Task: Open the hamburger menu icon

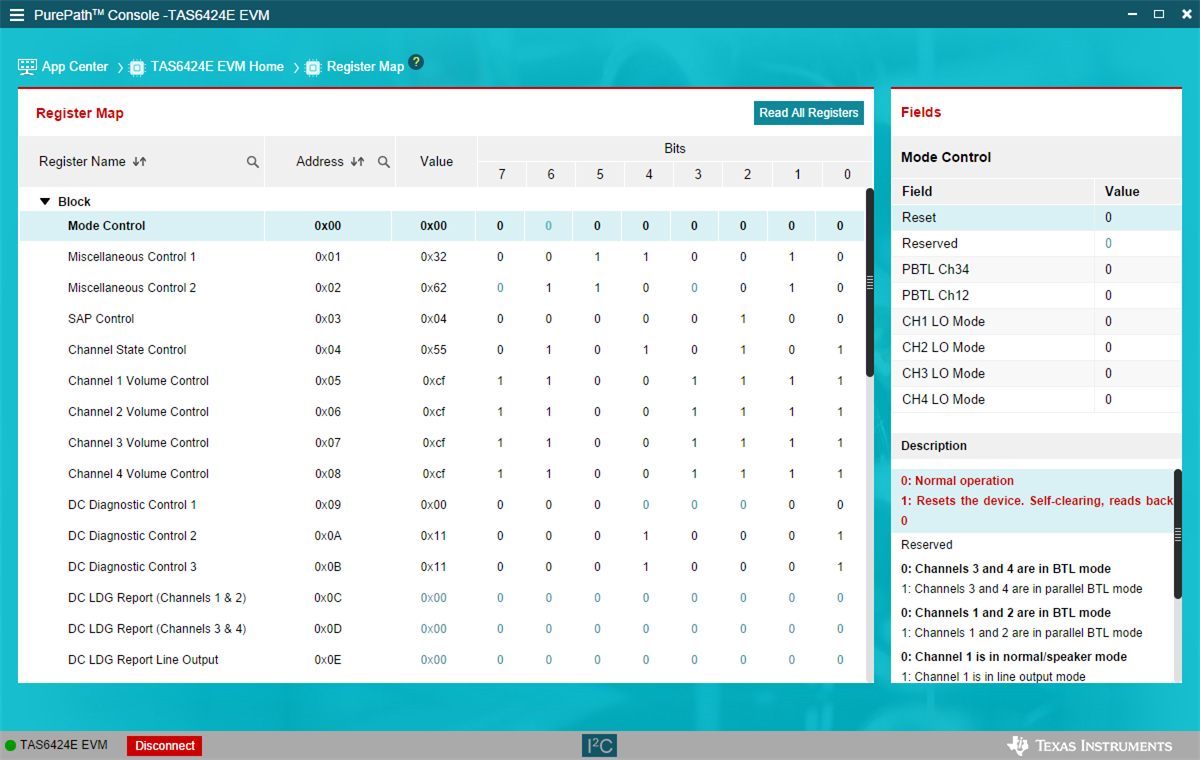Action: click(17, 15)
